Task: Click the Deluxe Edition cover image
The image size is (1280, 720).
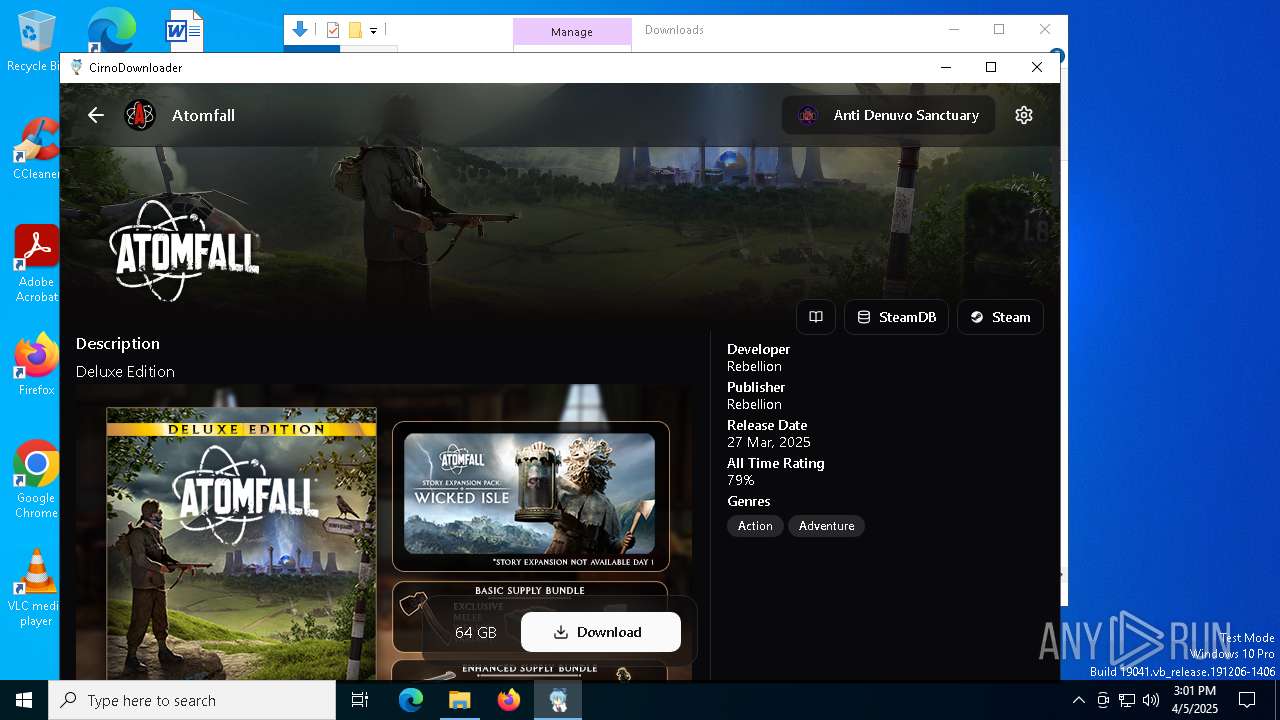Action: [x=242, y=543]
